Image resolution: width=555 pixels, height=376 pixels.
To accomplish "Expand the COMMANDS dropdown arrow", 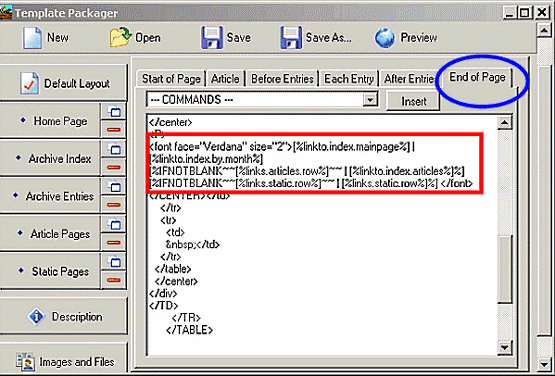I will click(370, 100).
